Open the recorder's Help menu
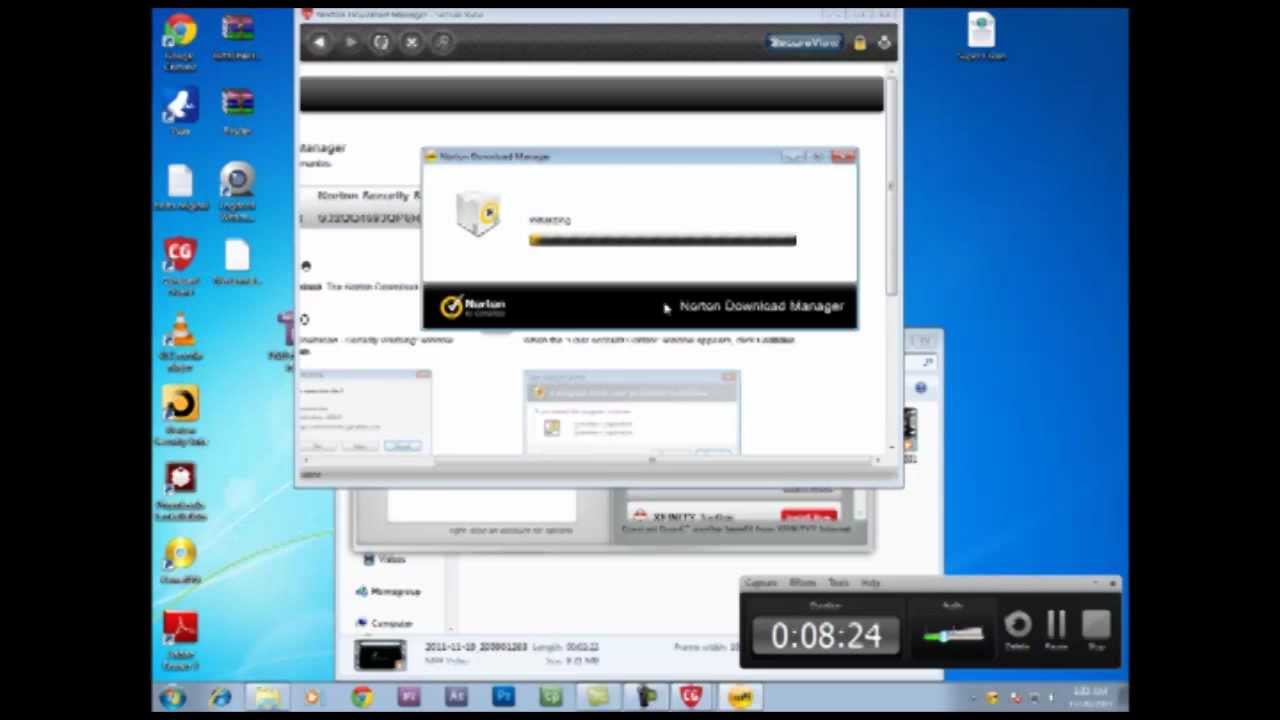 click(x=871, y=583)
